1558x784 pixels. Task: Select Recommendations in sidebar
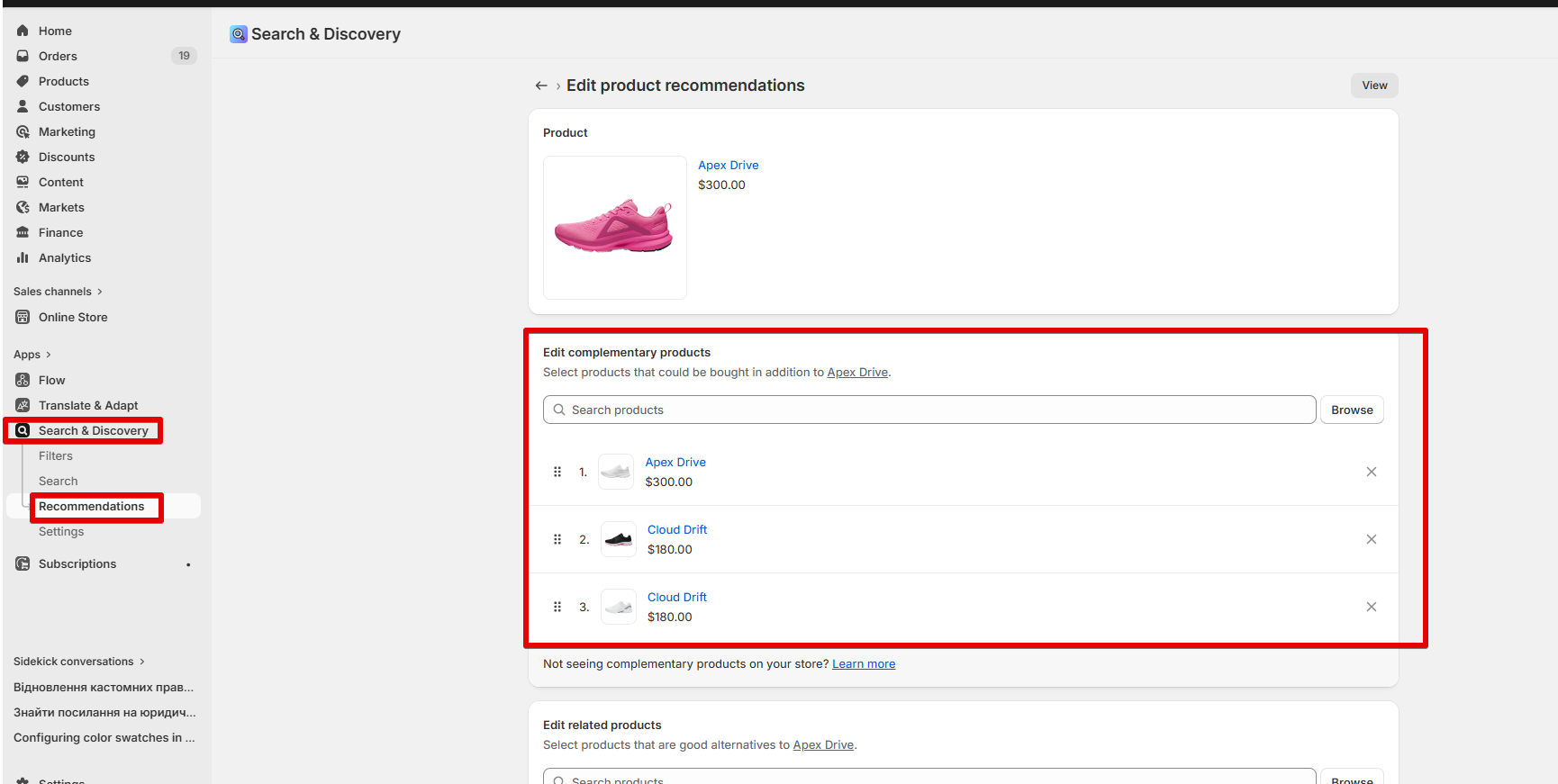pos(91,506)
